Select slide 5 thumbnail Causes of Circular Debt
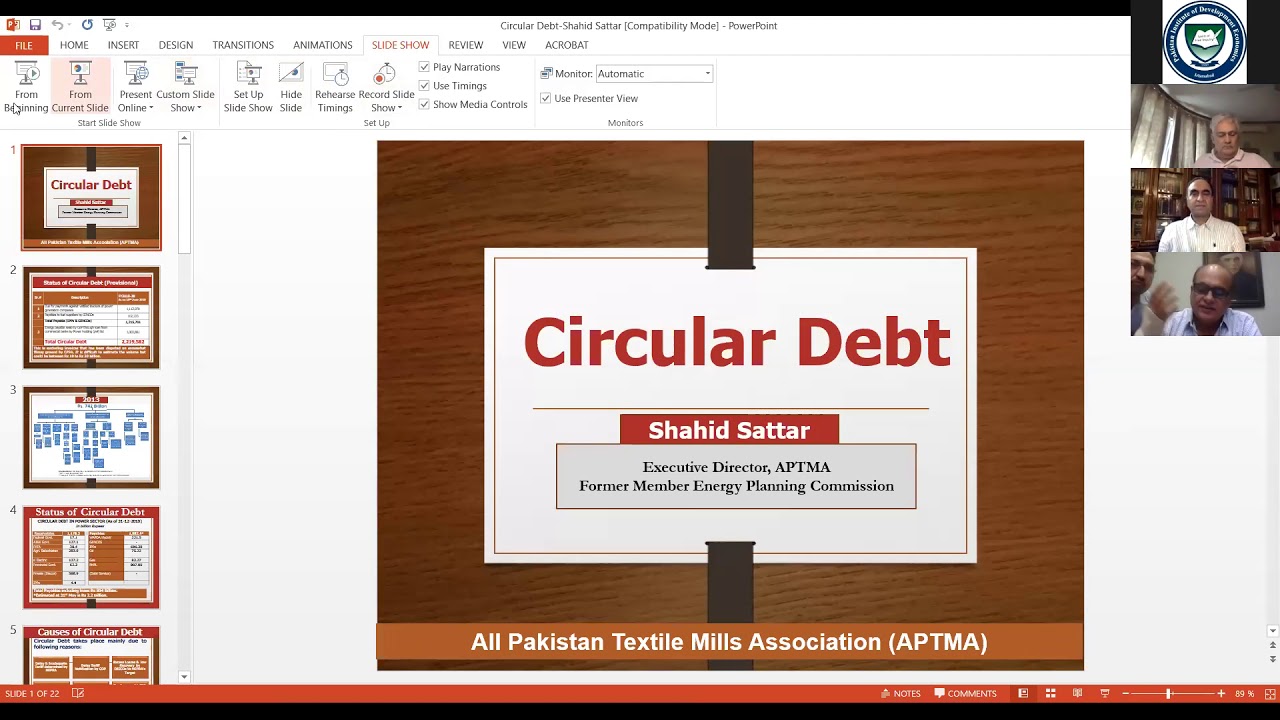This screenshot has width=1280, height=720. point(91,655)
